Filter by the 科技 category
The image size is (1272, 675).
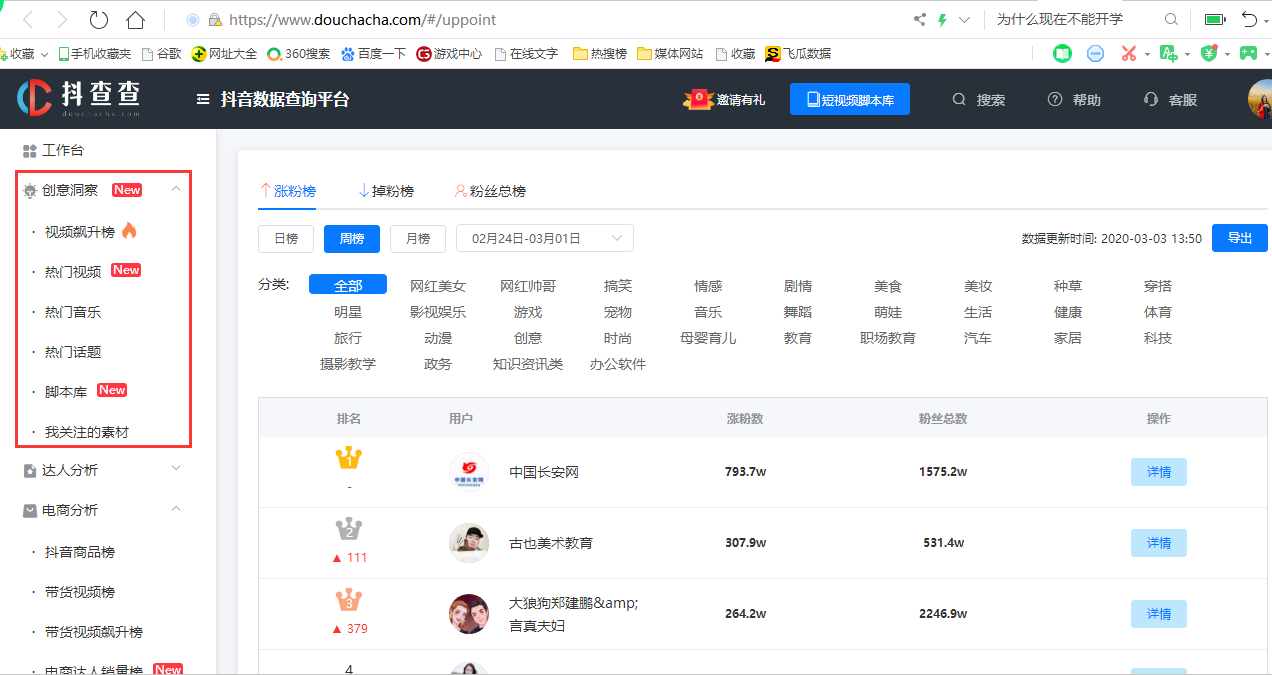click(x=1158, y=338)
